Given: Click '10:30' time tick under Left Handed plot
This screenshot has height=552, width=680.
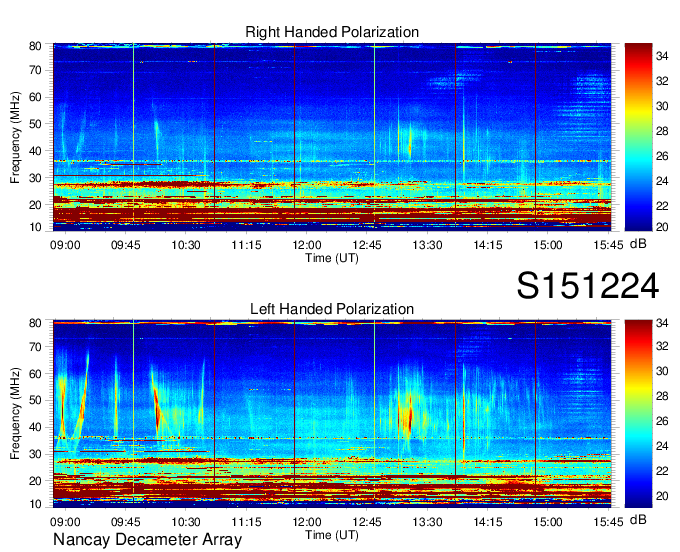Looking at the screenshot, I should tap(186, 522).
